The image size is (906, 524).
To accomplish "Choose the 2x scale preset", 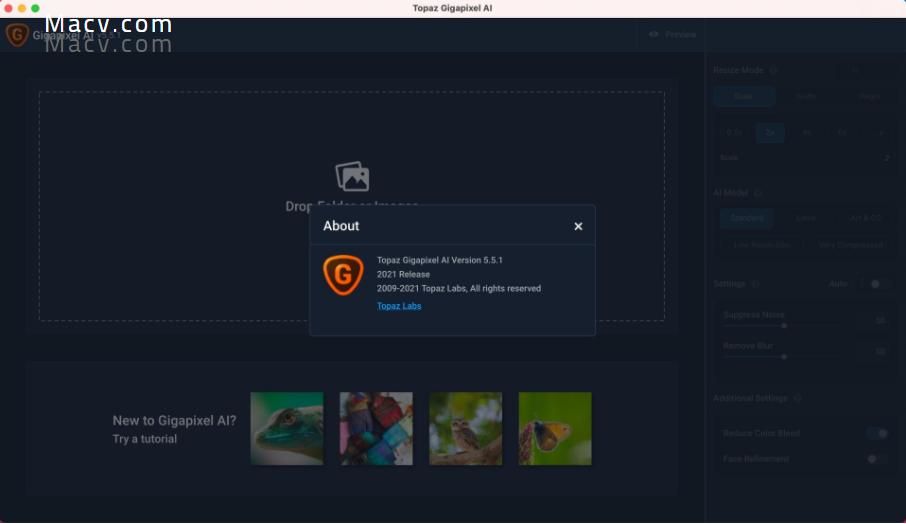I will 770,133.
